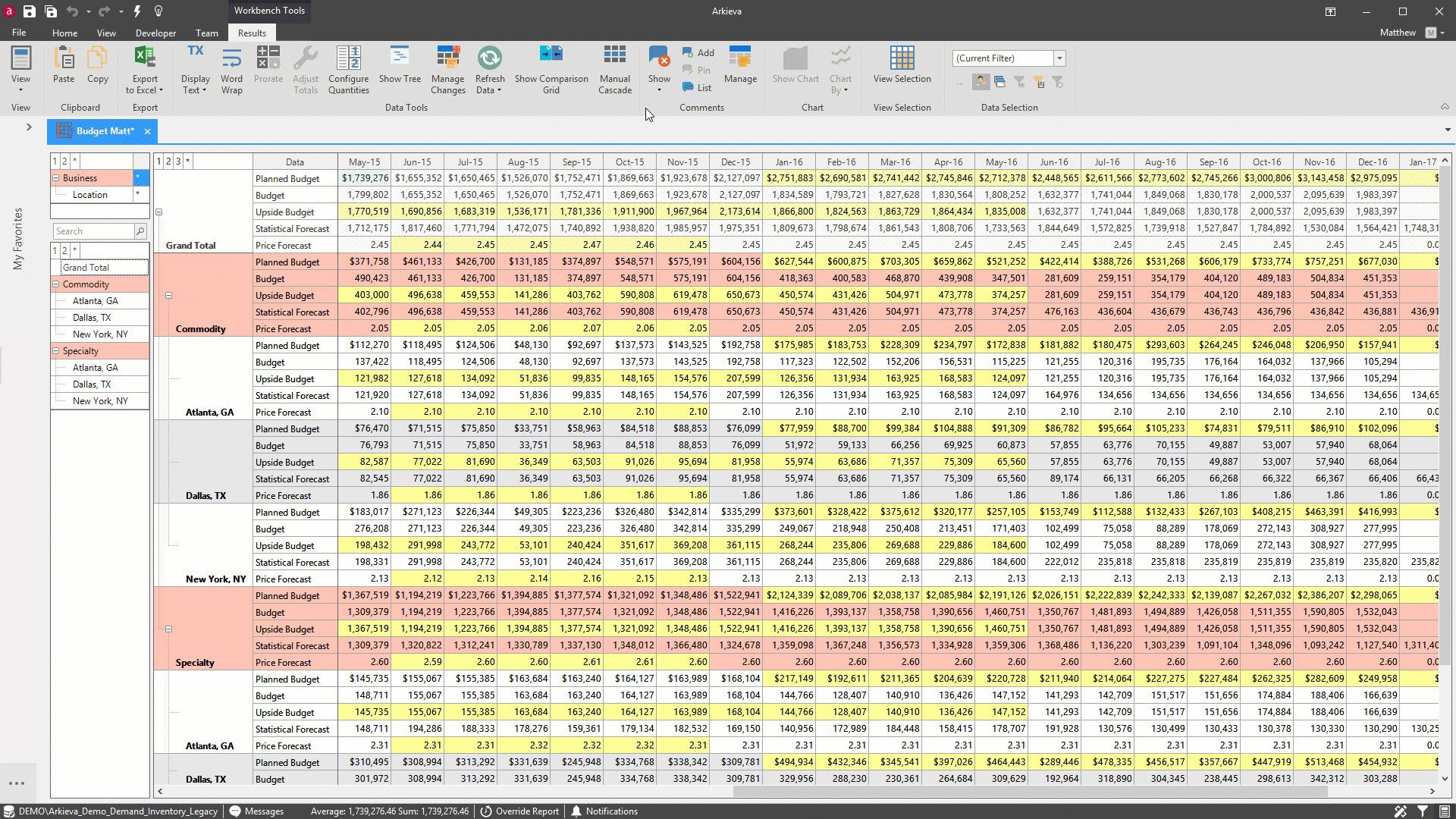The image size is (1456, 819).
Task: Open the Export to Excel dropdown
Action: pos(145,70)
